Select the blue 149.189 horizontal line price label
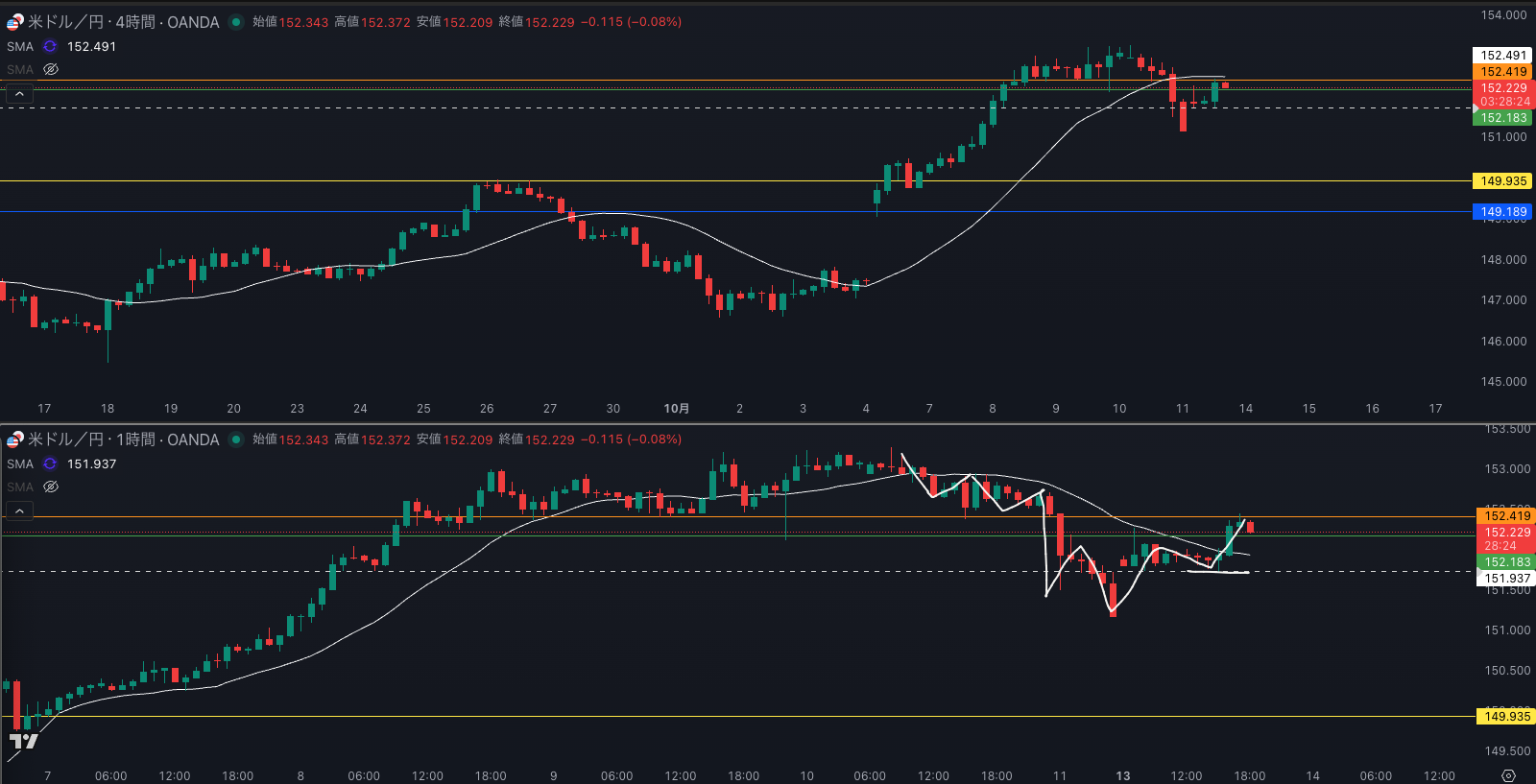Screen dimensions: 1536x784 pyautogui.click(x=1502, y=212)
